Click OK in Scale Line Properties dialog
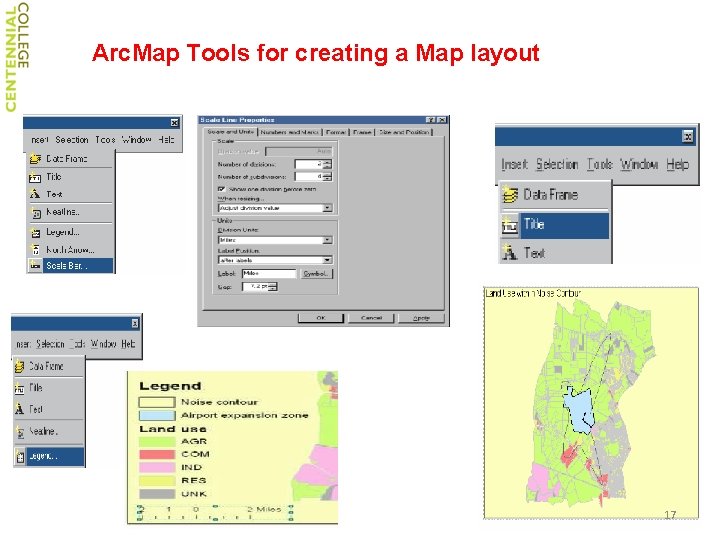 click(321, 318)
